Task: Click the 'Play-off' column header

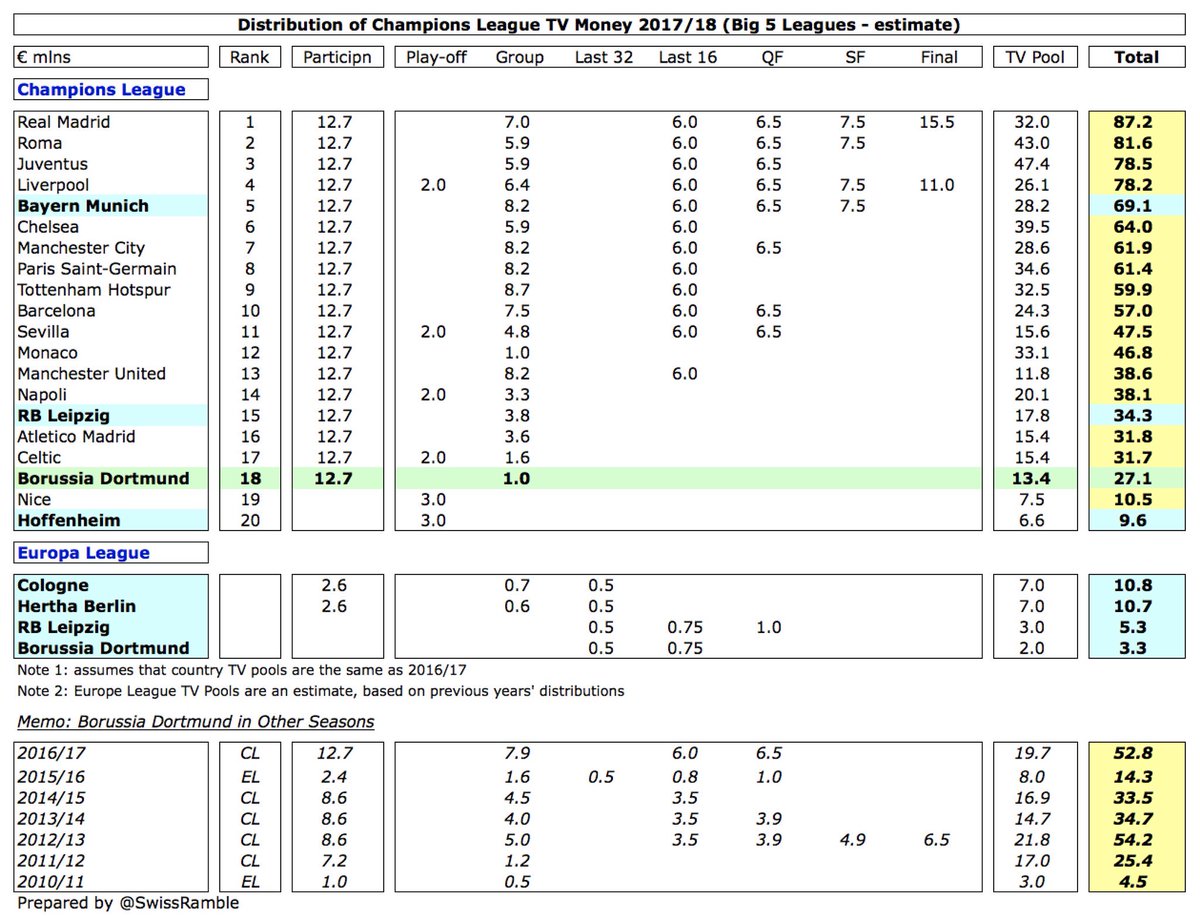Action: click(435, 57)
